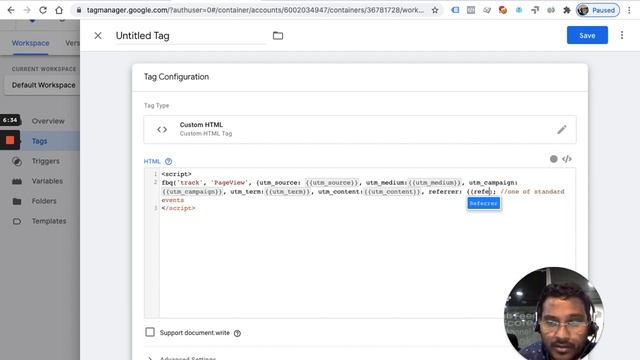Stop recording with orange square button
The height and width of the screenshot is (360, 640).
(x=10, y=140)
